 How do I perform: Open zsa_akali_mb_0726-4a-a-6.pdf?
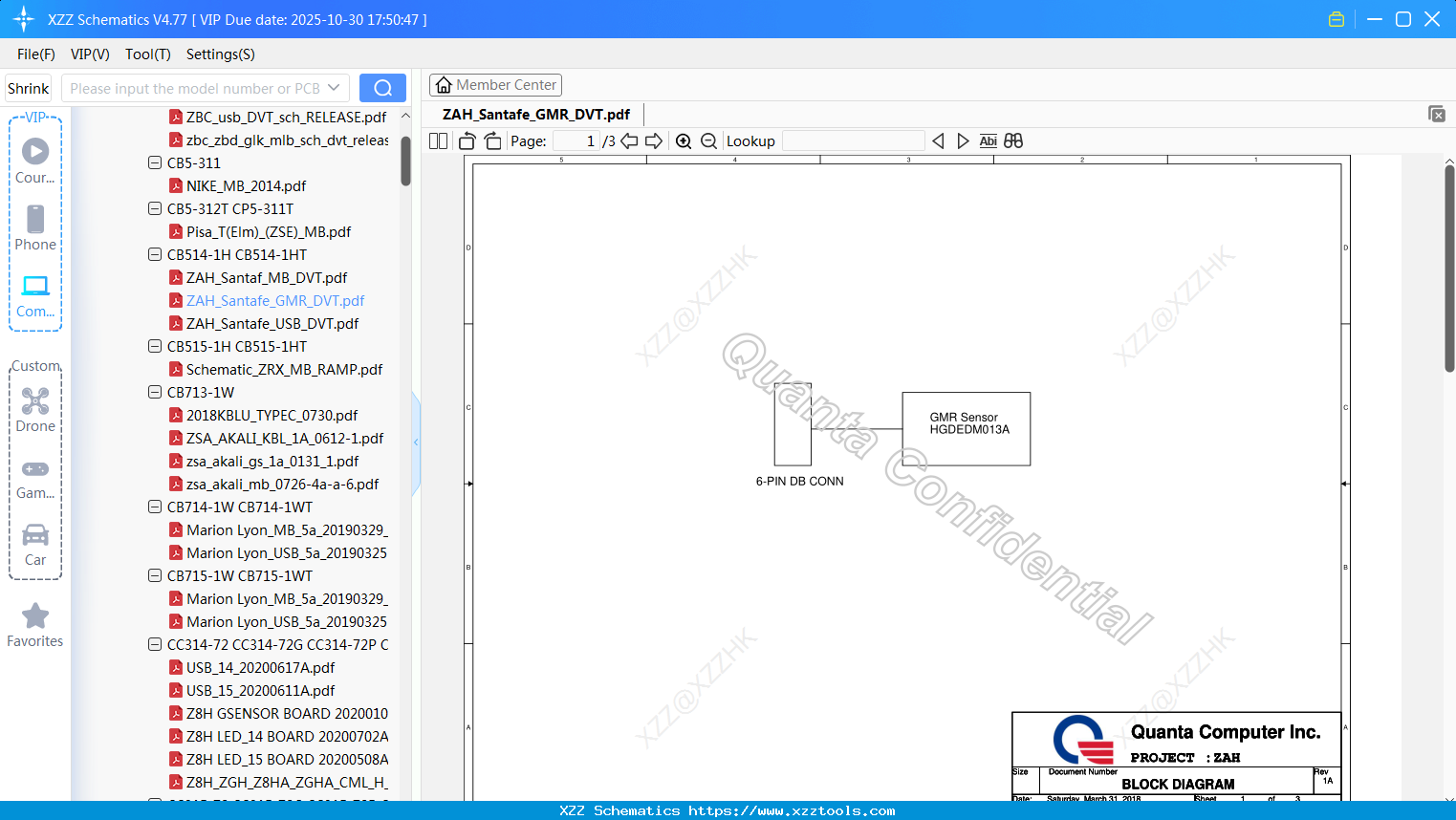point(282,484)
